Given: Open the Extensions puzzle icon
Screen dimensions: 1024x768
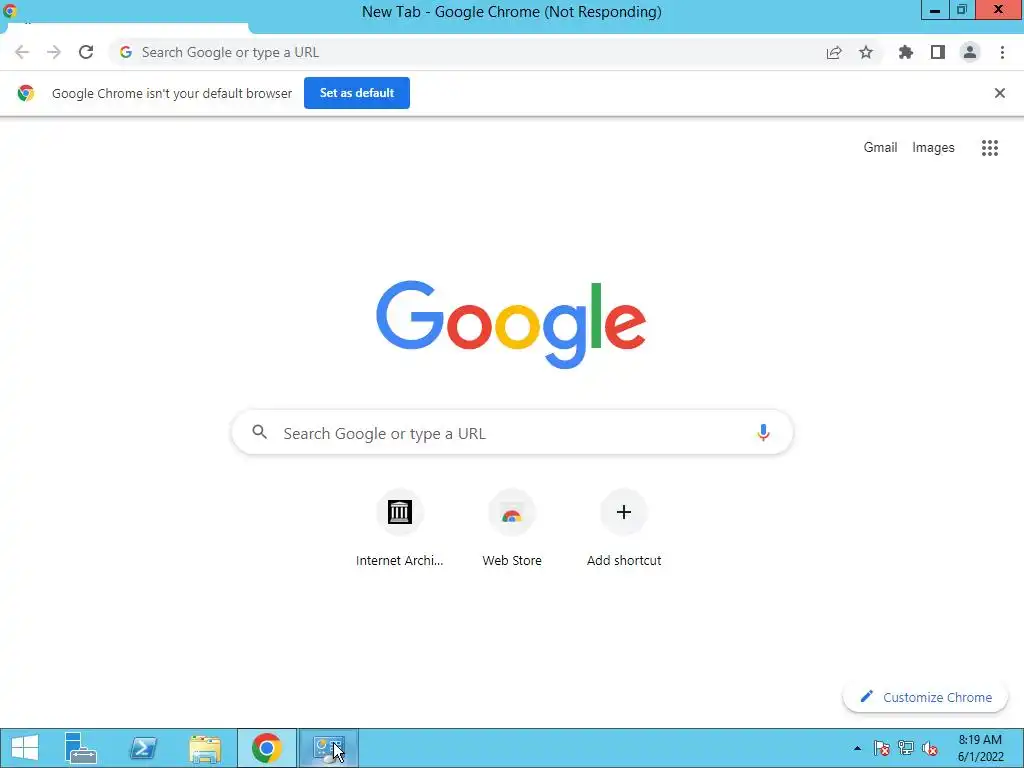Looking at the screenshot, I should (x=906, y=52).
